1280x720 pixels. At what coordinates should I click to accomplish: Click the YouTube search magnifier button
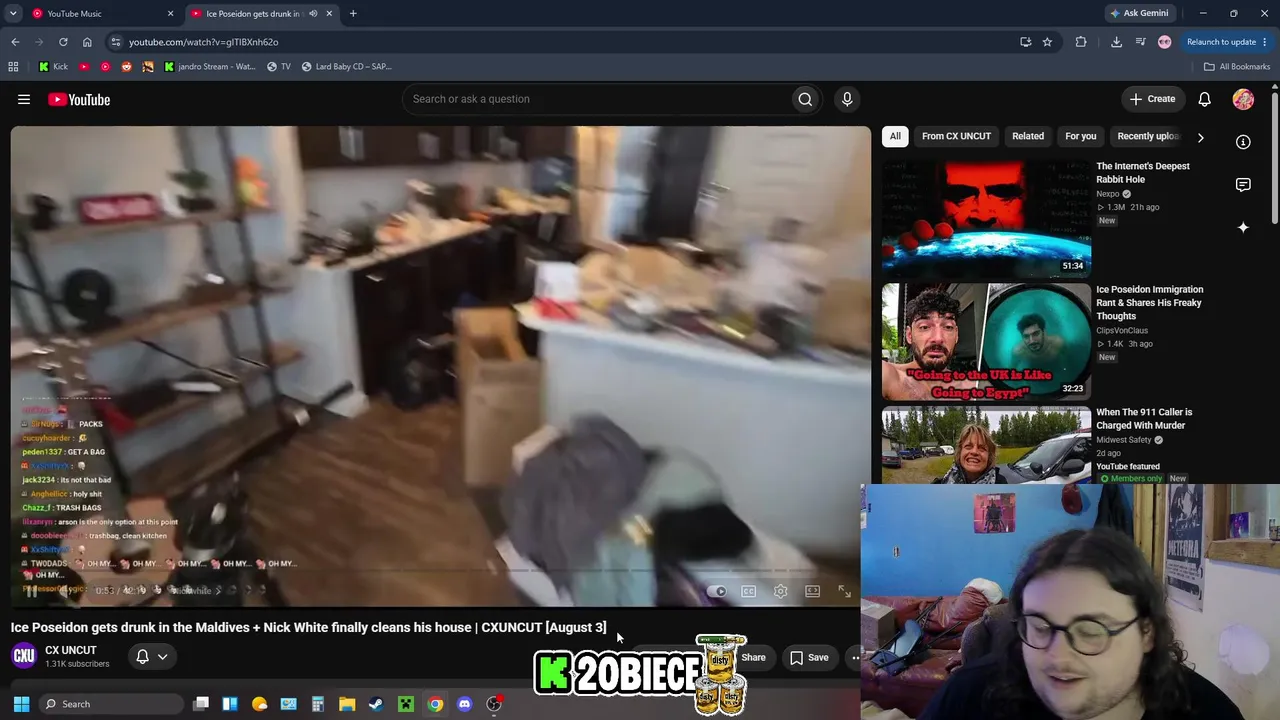pyautogui.click(x=805, y=99)
